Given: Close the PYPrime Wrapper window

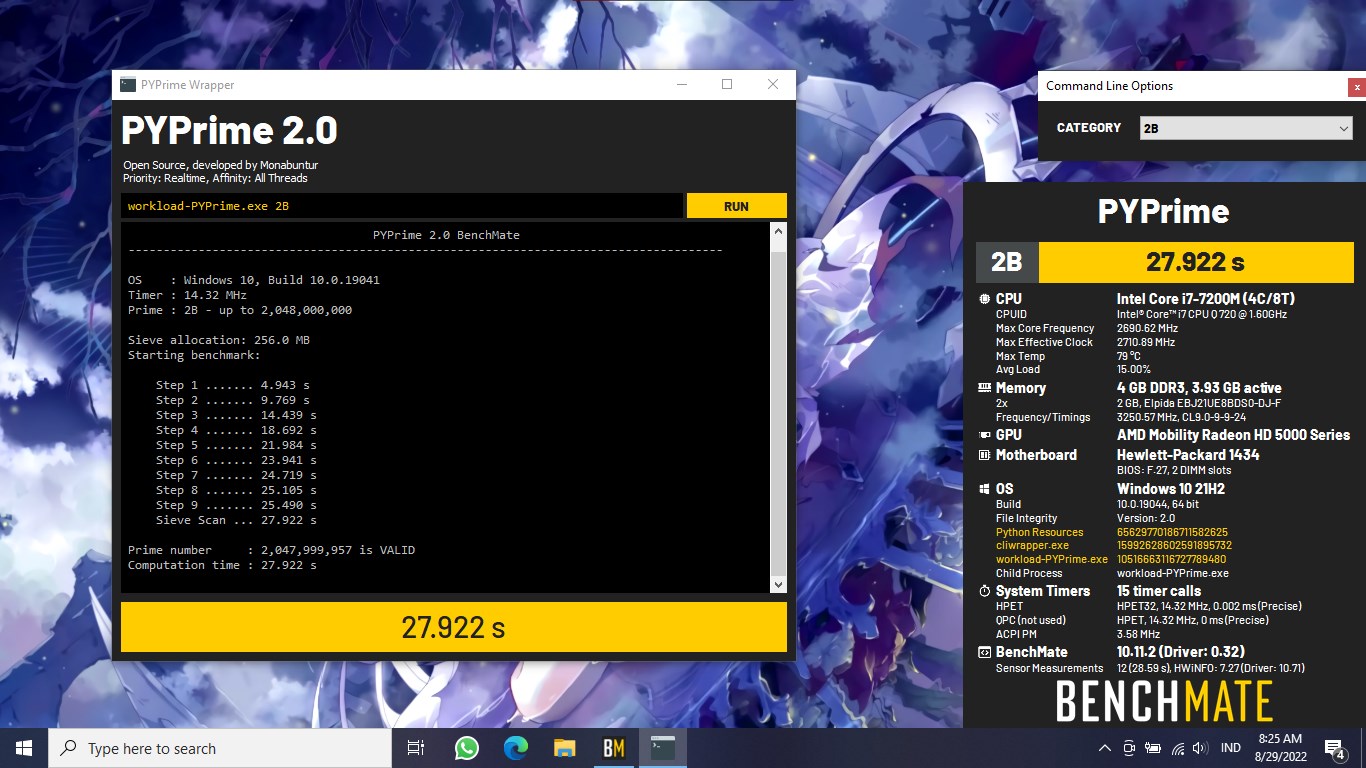Looking at the screenshot, I should pyautogui.click(x=773, y=85).
